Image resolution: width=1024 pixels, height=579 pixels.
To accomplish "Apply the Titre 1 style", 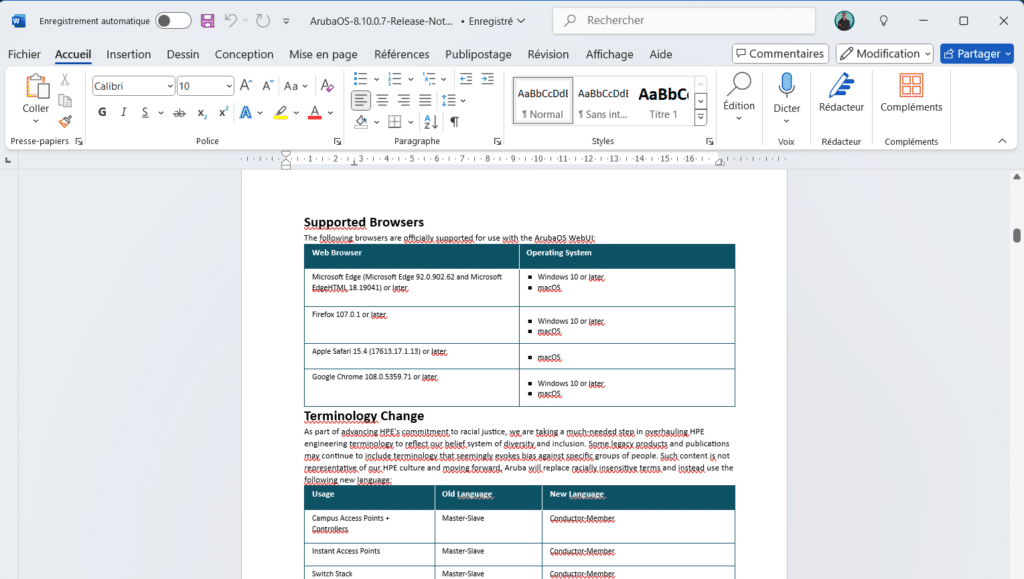I will click(x=663, y=100).
